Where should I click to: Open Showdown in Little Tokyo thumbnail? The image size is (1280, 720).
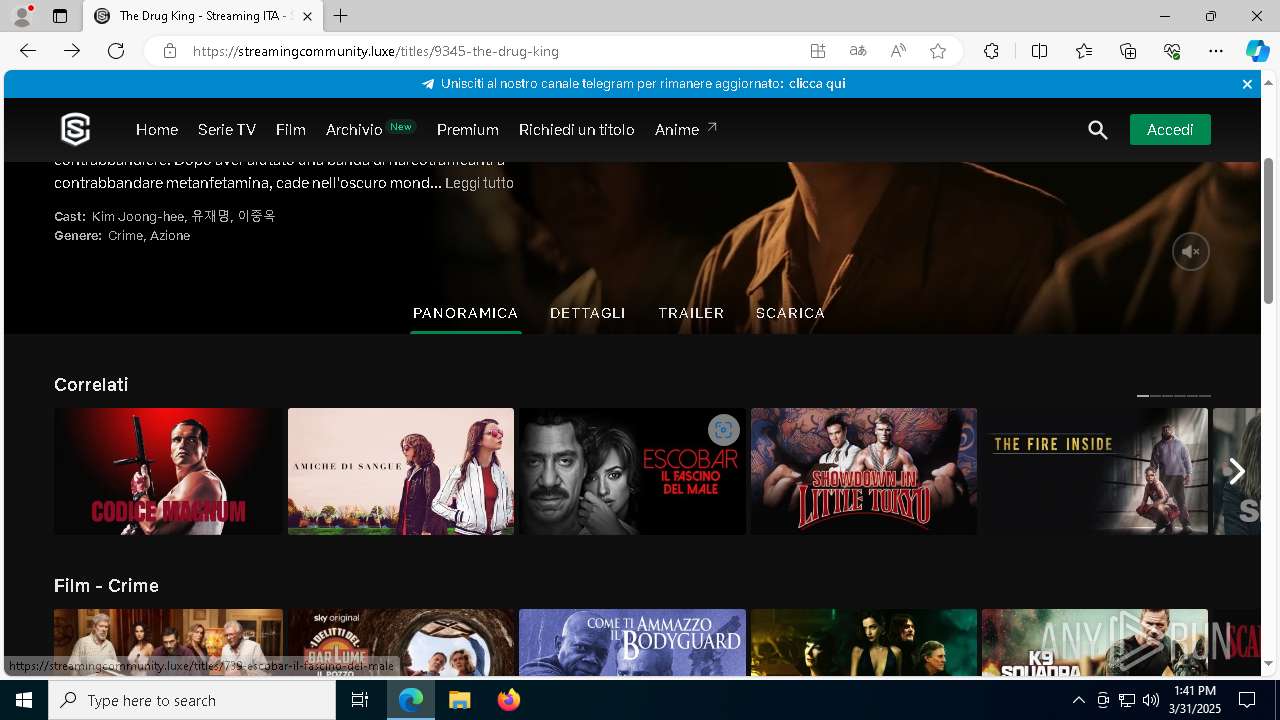pyautogui.click(x=864, y=471)
